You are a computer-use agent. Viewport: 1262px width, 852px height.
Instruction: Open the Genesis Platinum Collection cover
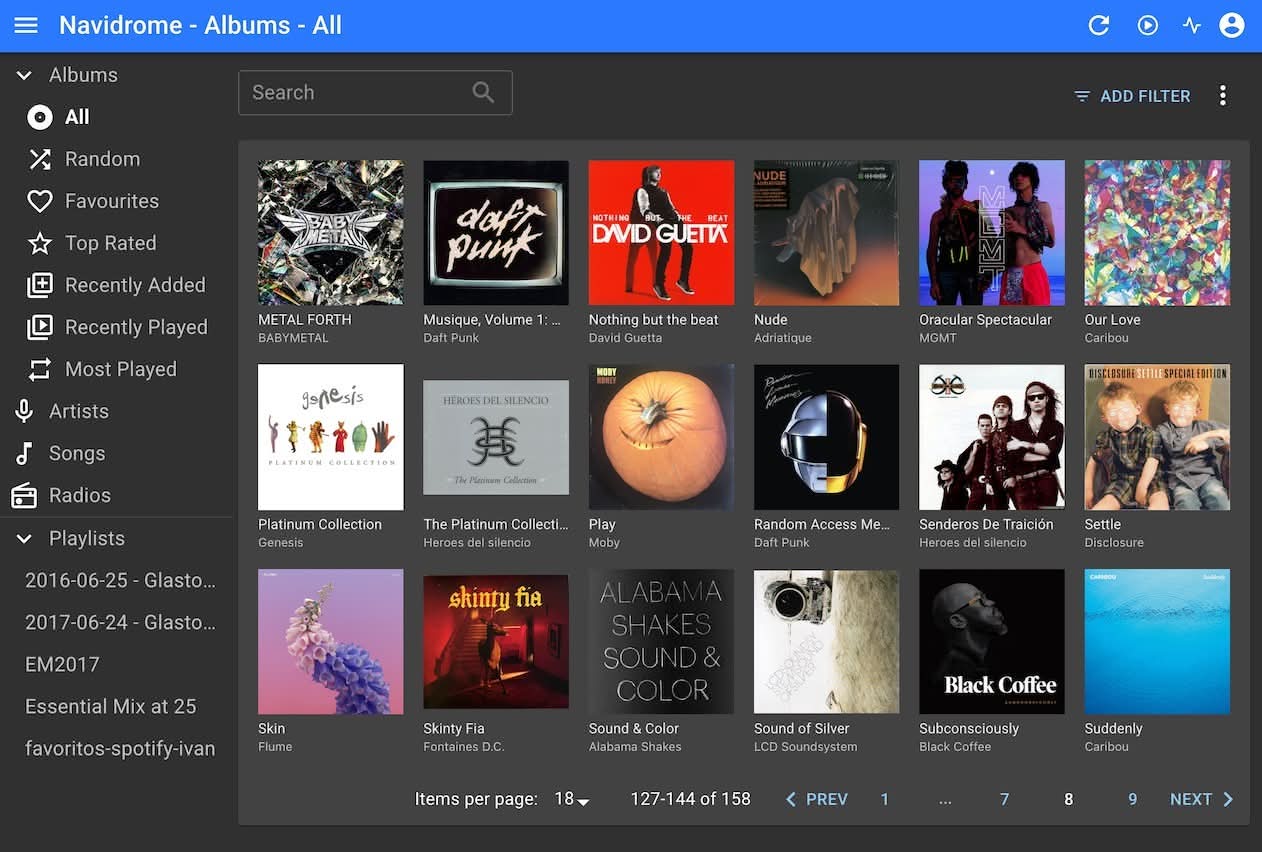[331, 437]
